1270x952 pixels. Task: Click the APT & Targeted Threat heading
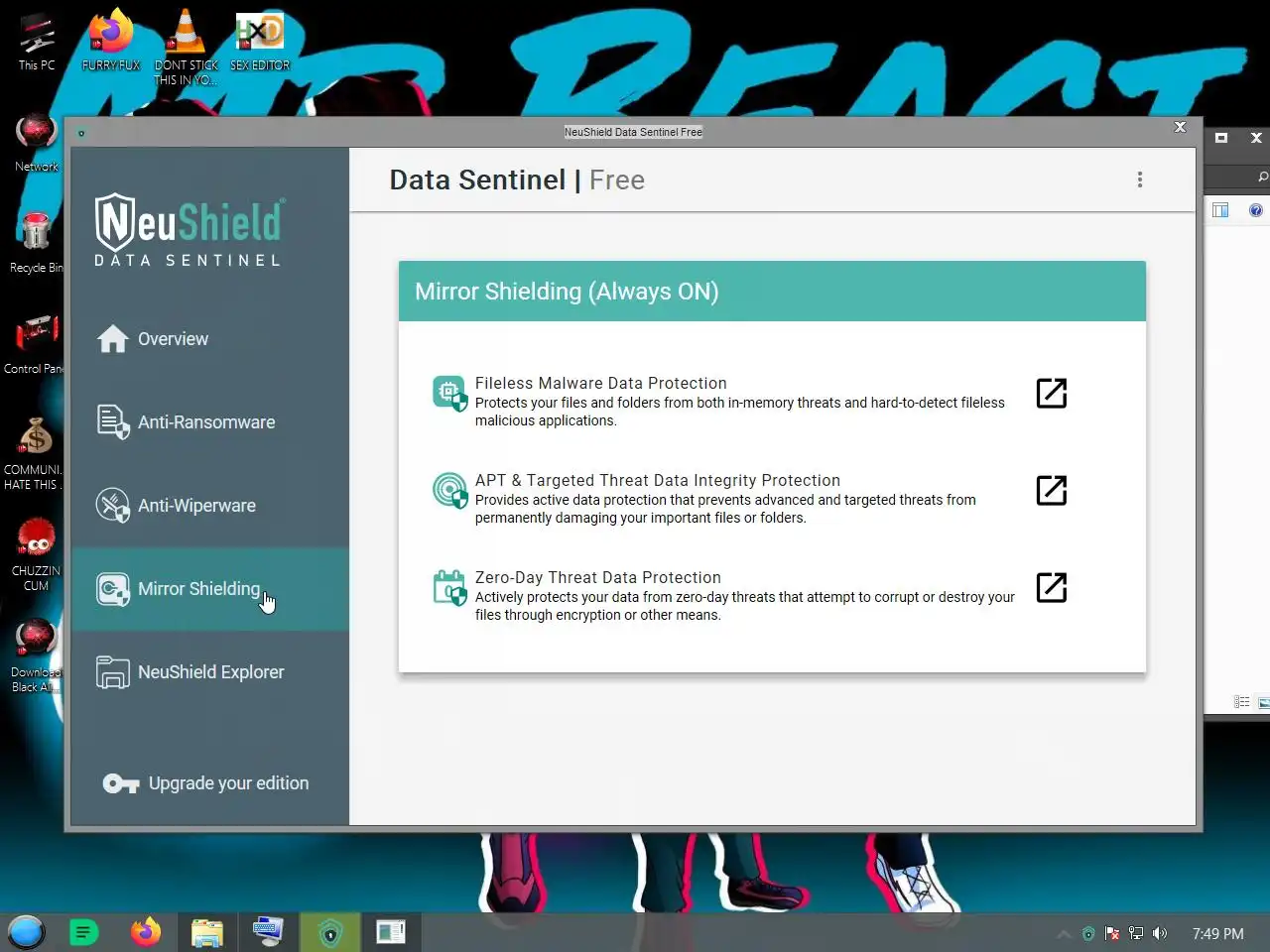[657, 480]
